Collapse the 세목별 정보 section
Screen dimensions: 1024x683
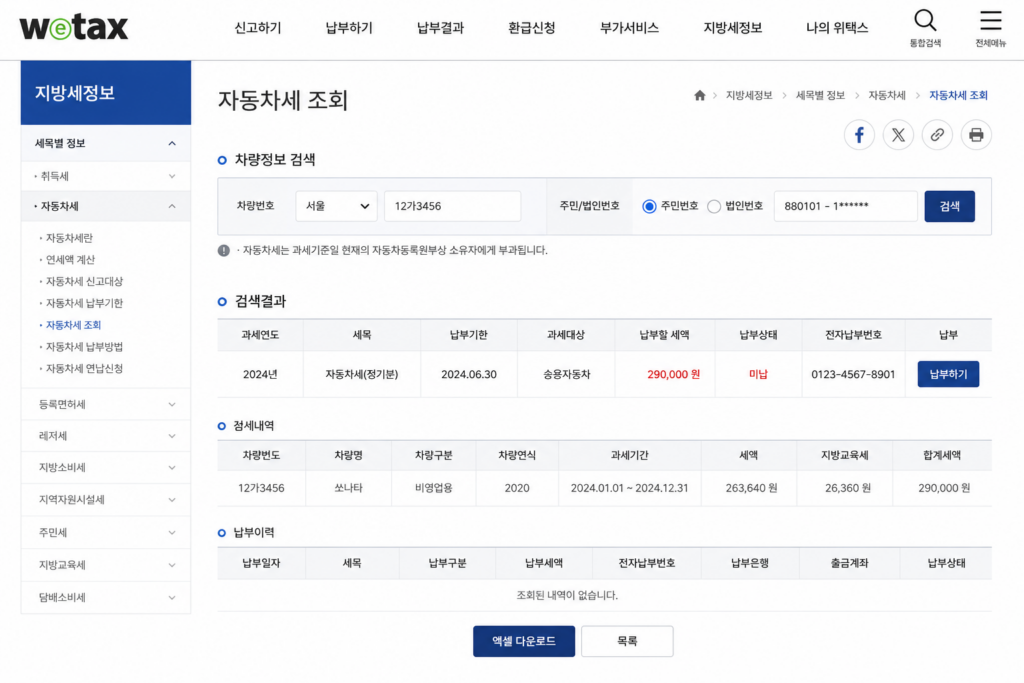(106, 144)
